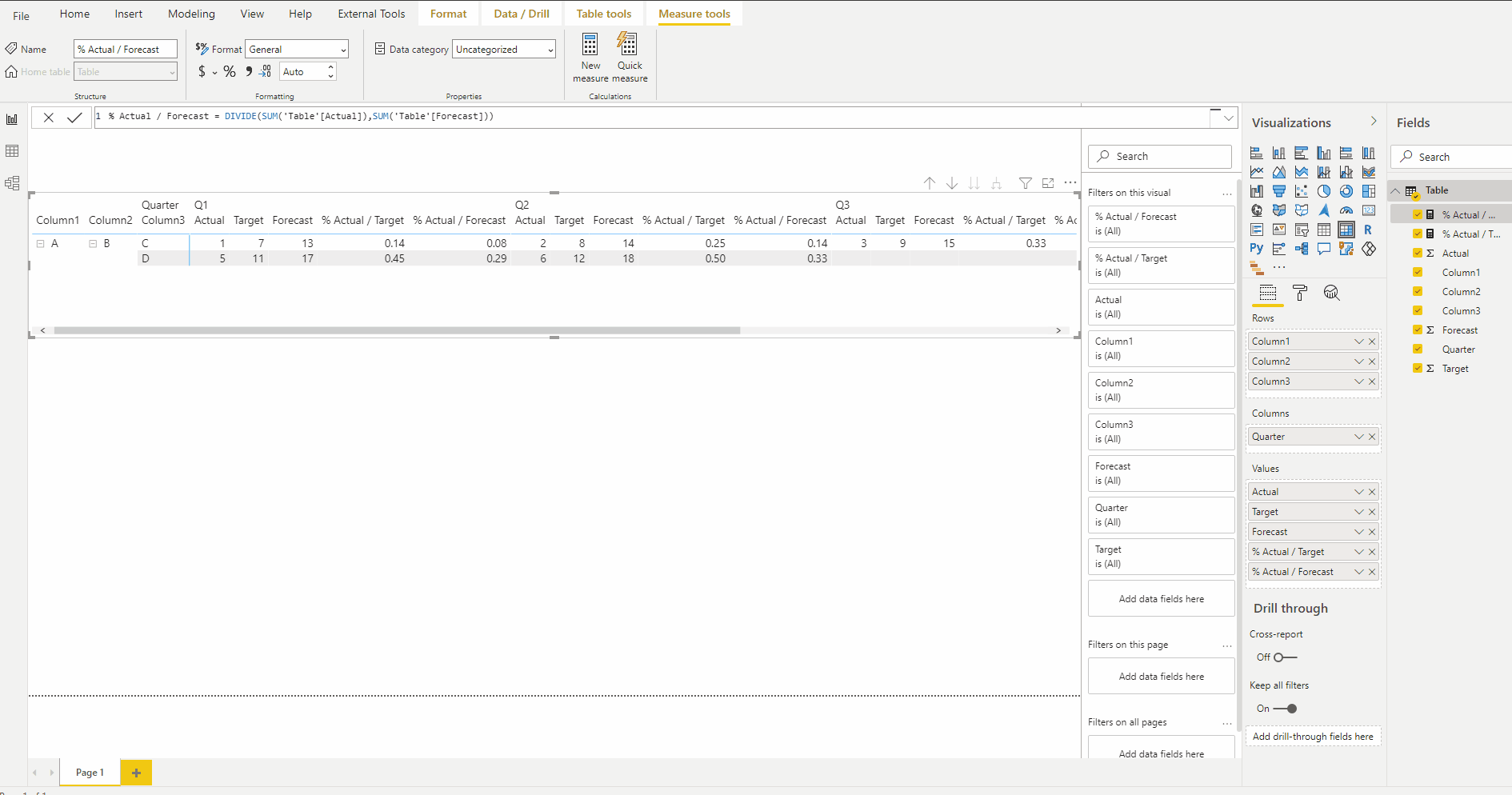Apply percentage format with the % icon

(230, 72)
